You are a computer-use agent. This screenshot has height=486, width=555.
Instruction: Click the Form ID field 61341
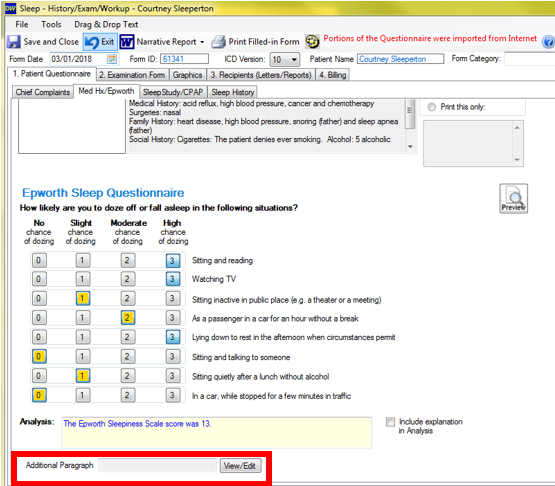coord(184,59)
